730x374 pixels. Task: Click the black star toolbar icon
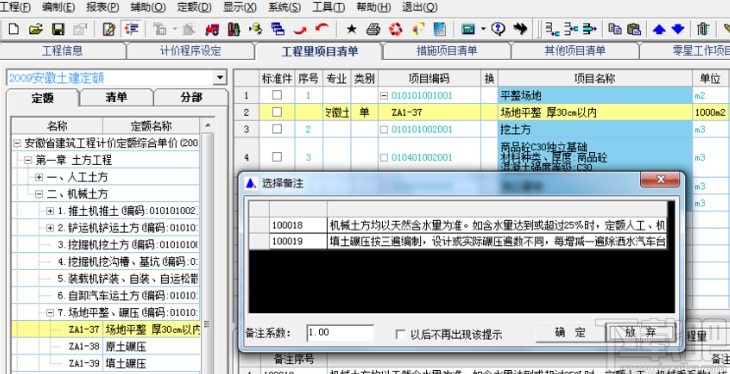tap(351, 29)
